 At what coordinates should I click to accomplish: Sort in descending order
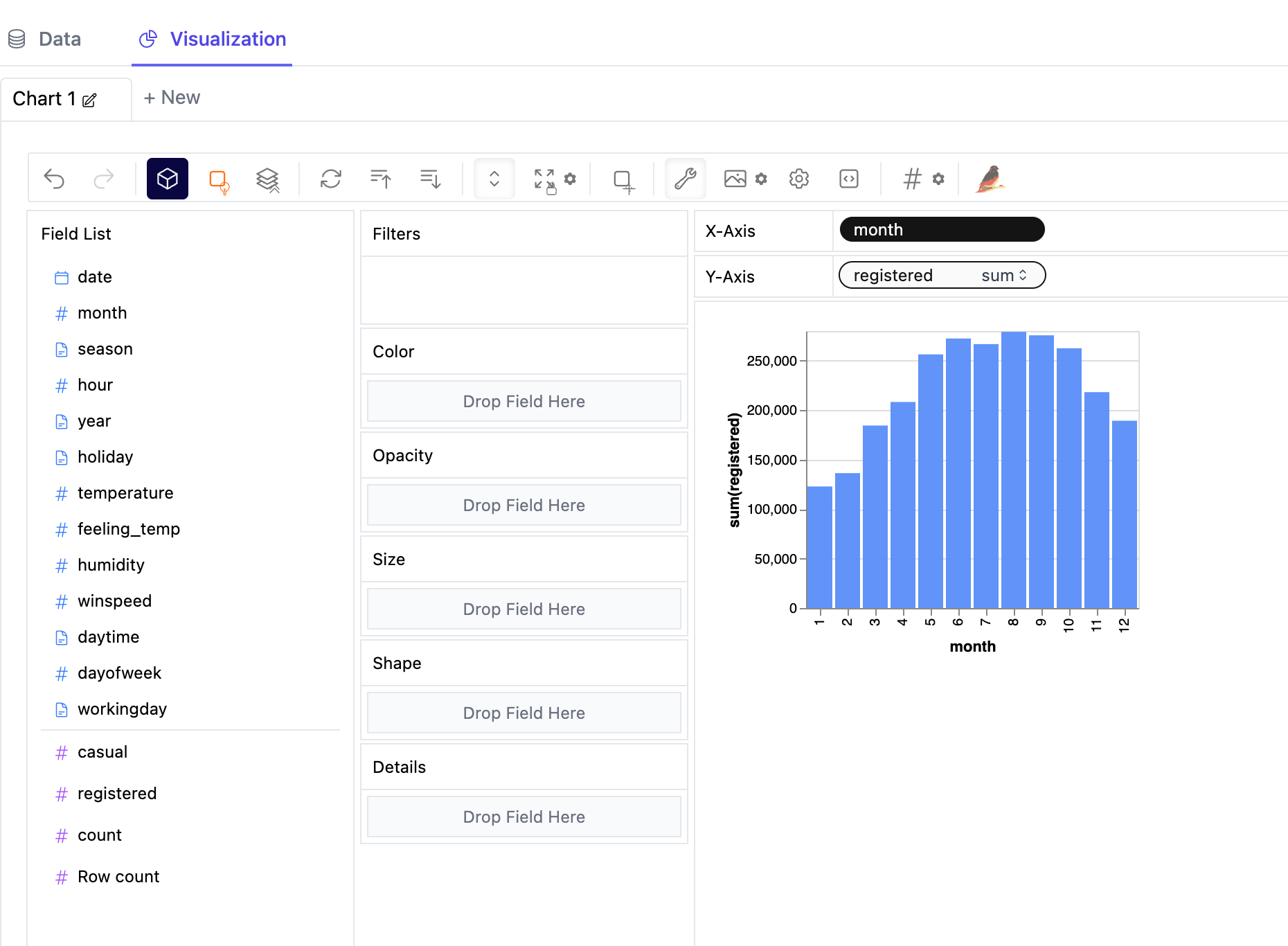click(x=430, y=179)
